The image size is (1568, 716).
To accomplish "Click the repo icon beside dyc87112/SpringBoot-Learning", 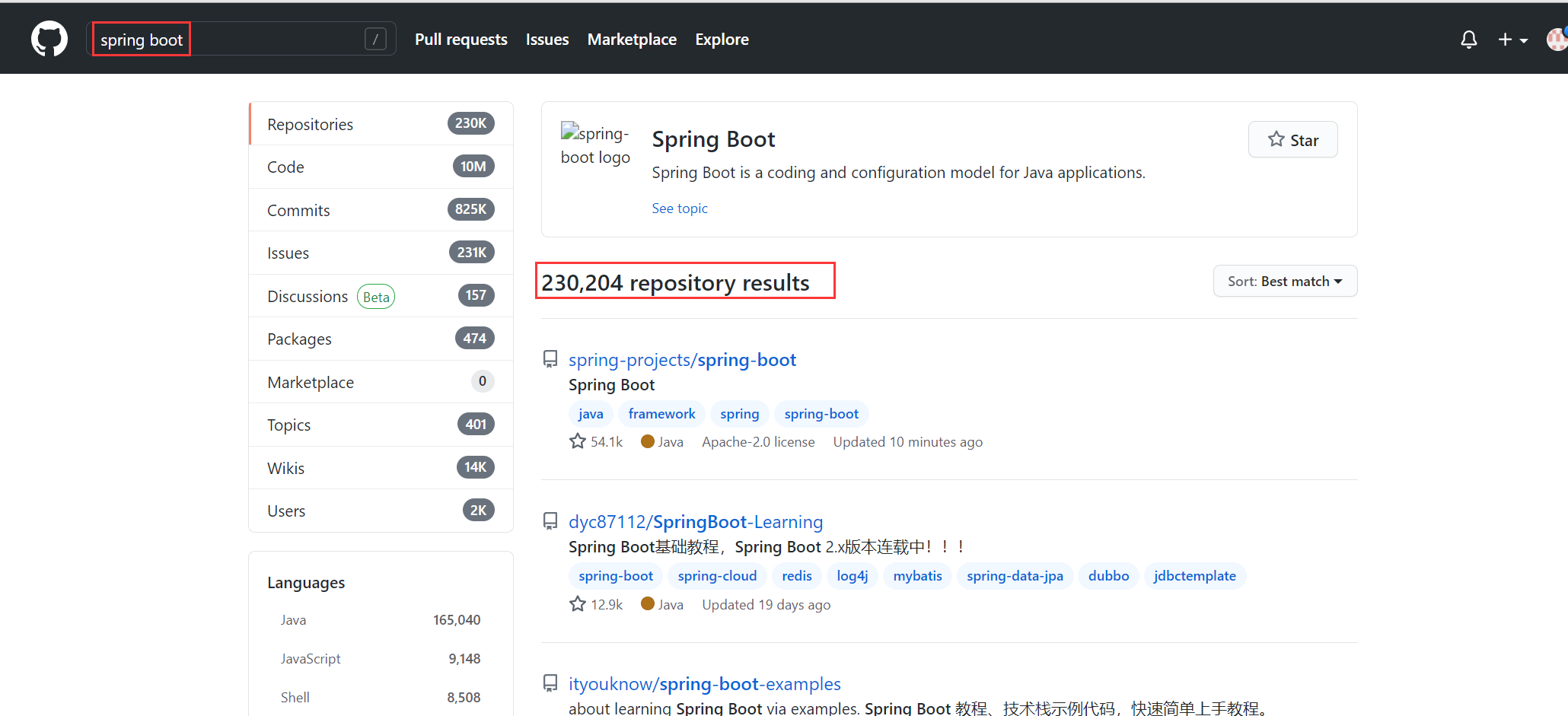I will point(550,521).
